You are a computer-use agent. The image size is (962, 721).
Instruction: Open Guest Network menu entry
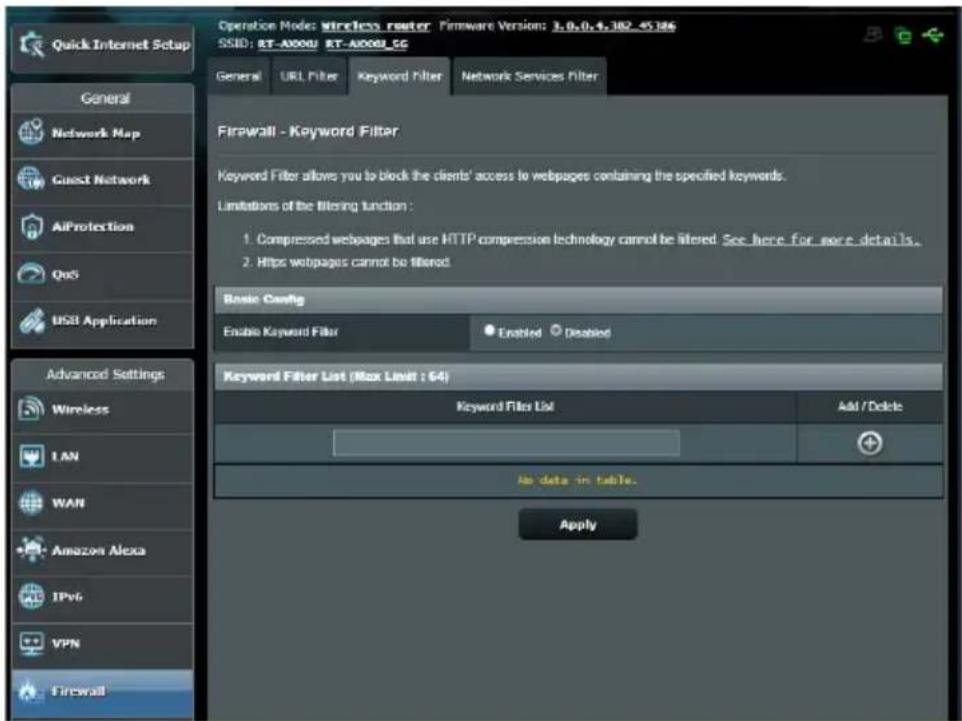pyautogui.click(x=102, y=179)
